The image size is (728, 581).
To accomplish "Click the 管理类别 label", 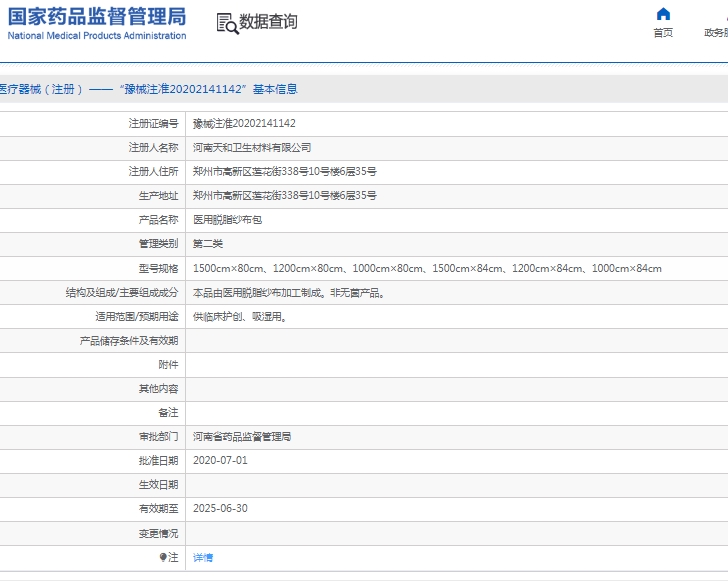I will click(x=158, y=244).
